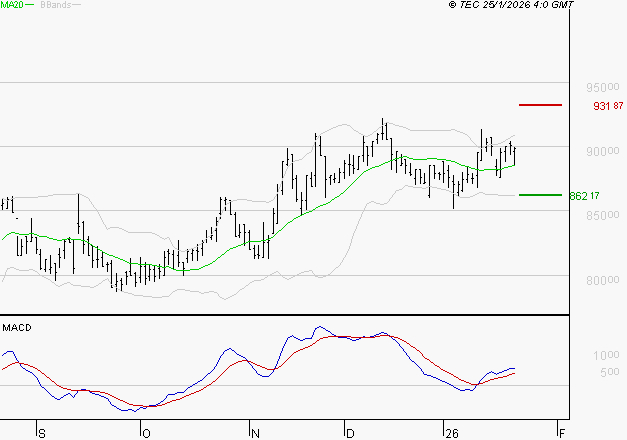Click the 900.00 price axis label
The image size is (627, 440).
point(603,151)
